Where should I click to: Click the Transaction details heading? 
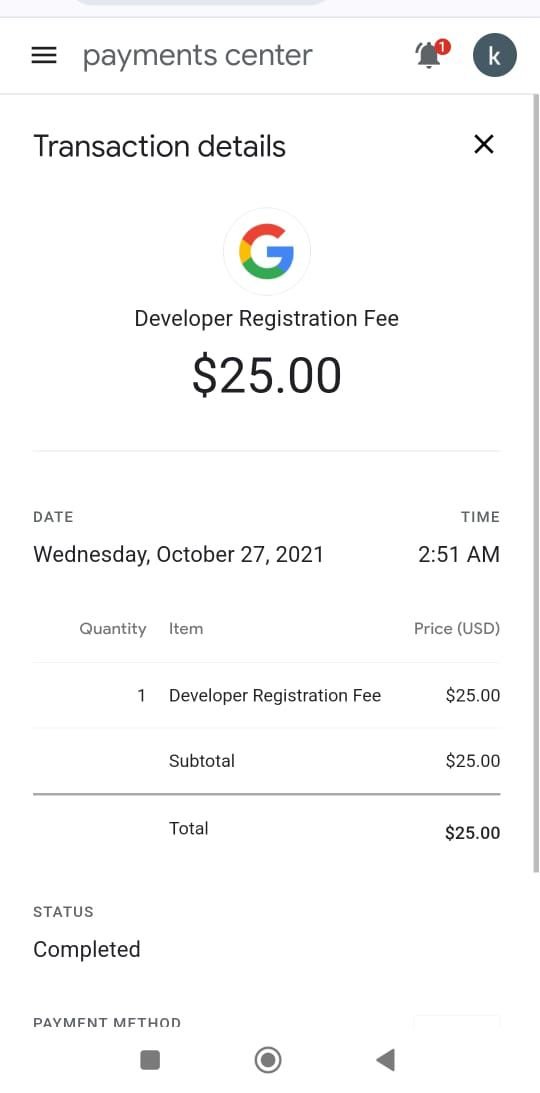coord(160,146)
